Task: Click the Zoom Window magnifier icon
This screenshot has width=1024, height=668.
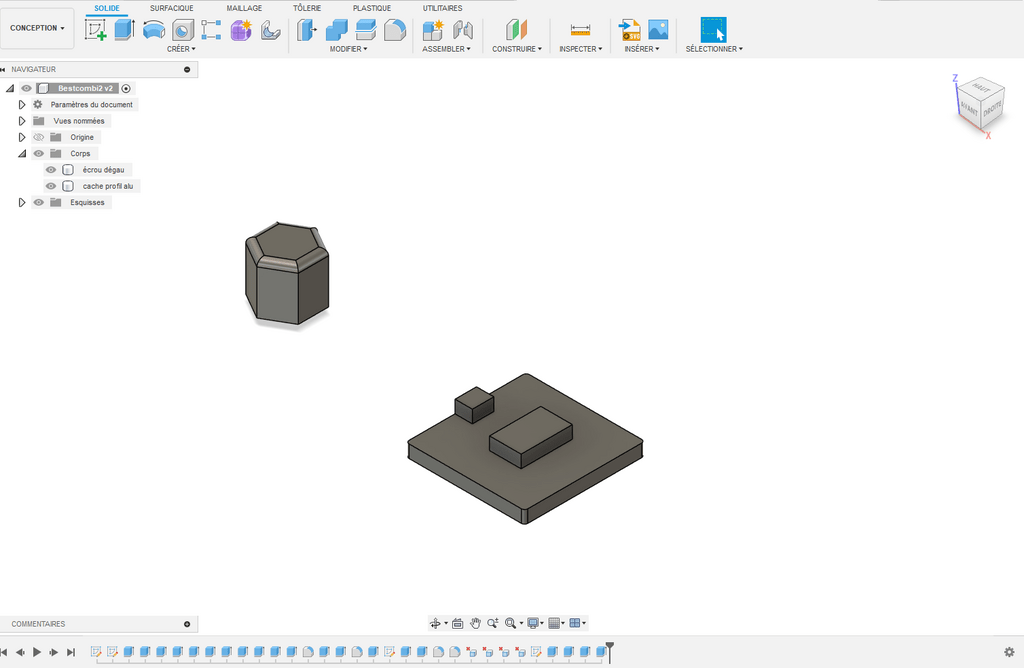Action: pos(511,624)
